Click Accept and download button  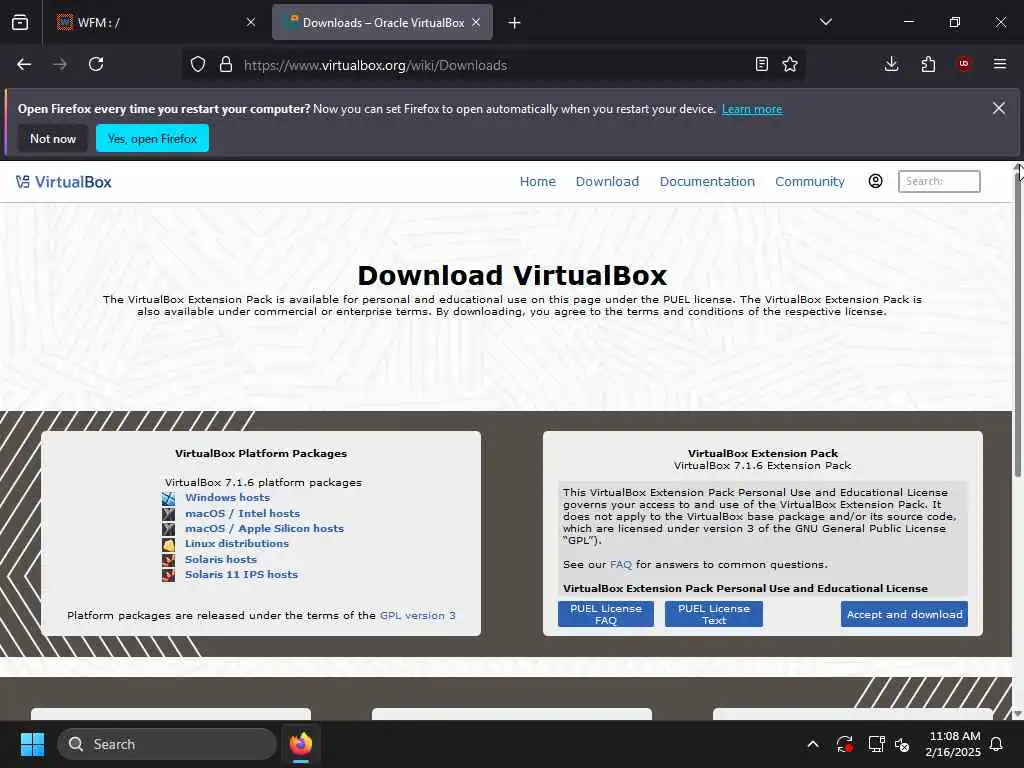[904, 614]
